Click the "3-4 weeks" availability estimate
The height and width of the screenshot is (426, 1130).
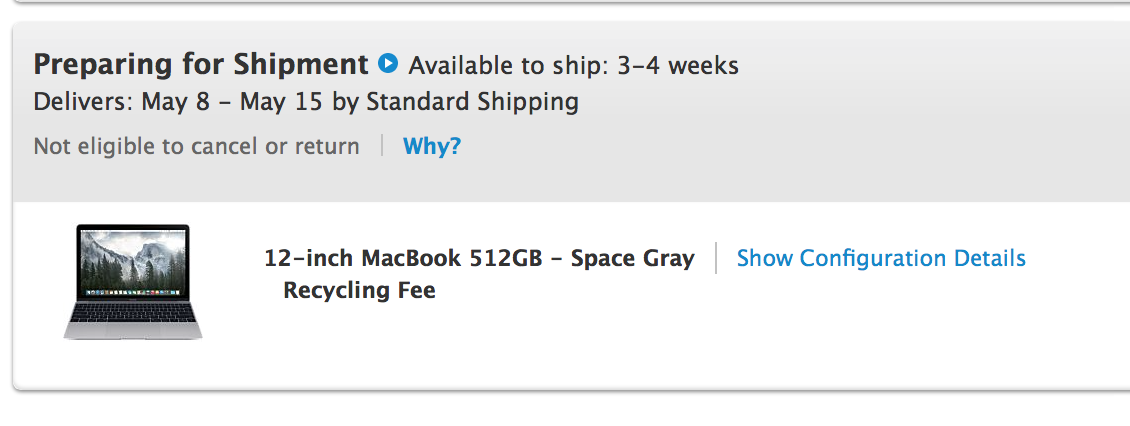pos(676,66)
